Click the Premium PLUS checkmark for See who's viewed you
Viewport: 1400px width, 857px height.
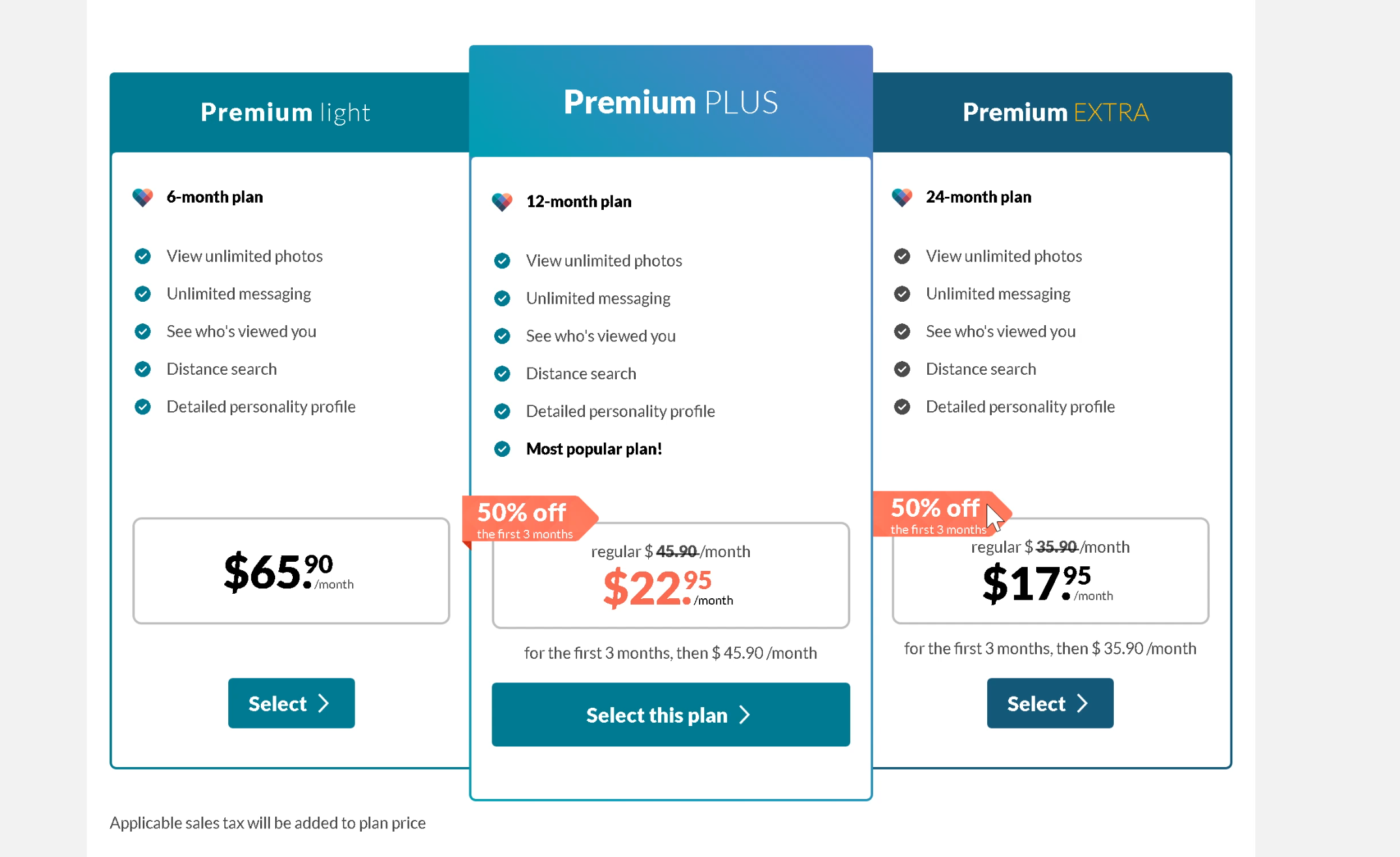pyautogui.click(x=502, y=336)
